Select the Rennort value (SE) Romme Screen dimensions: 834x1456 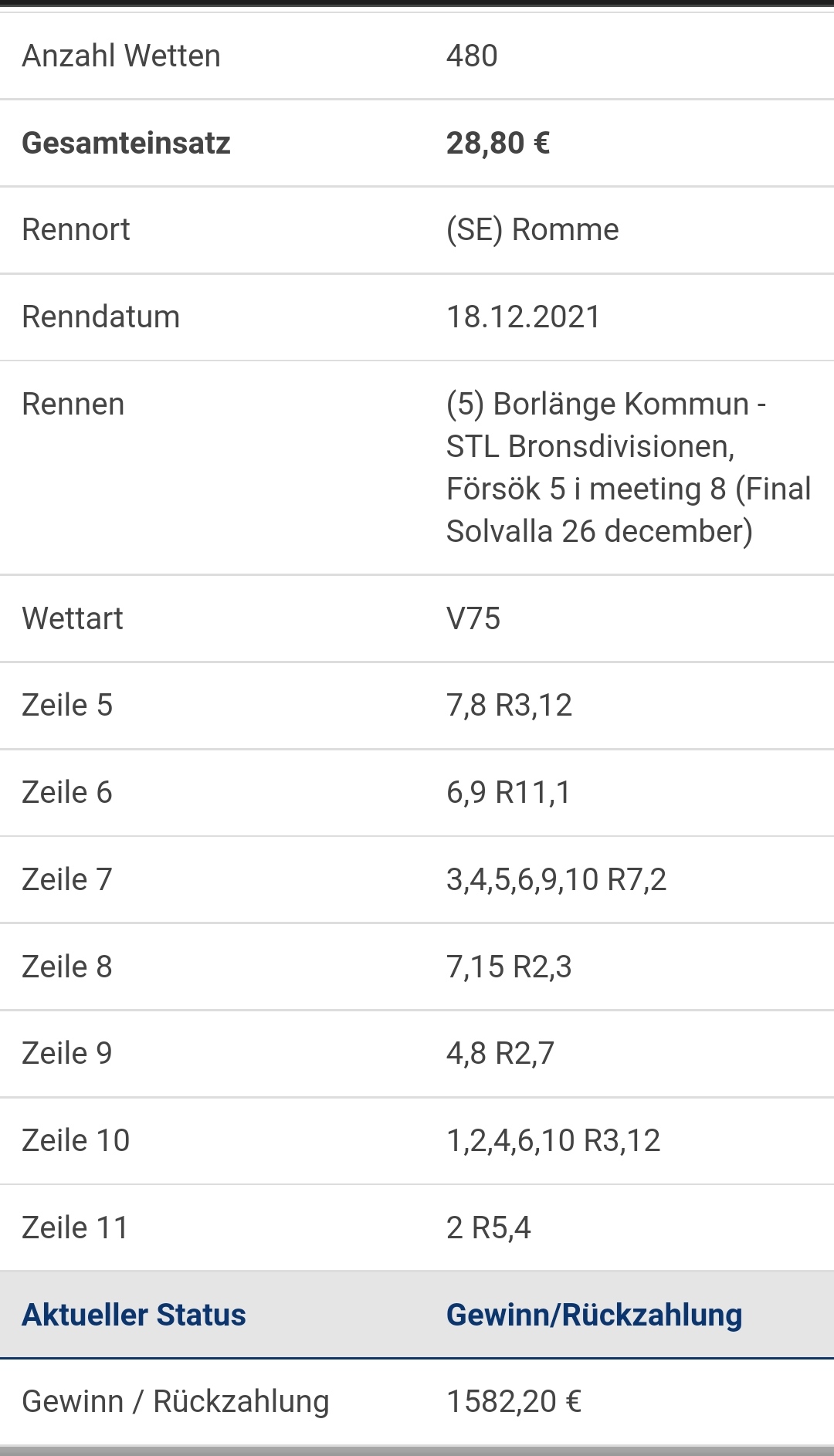[x=532, y=230]
